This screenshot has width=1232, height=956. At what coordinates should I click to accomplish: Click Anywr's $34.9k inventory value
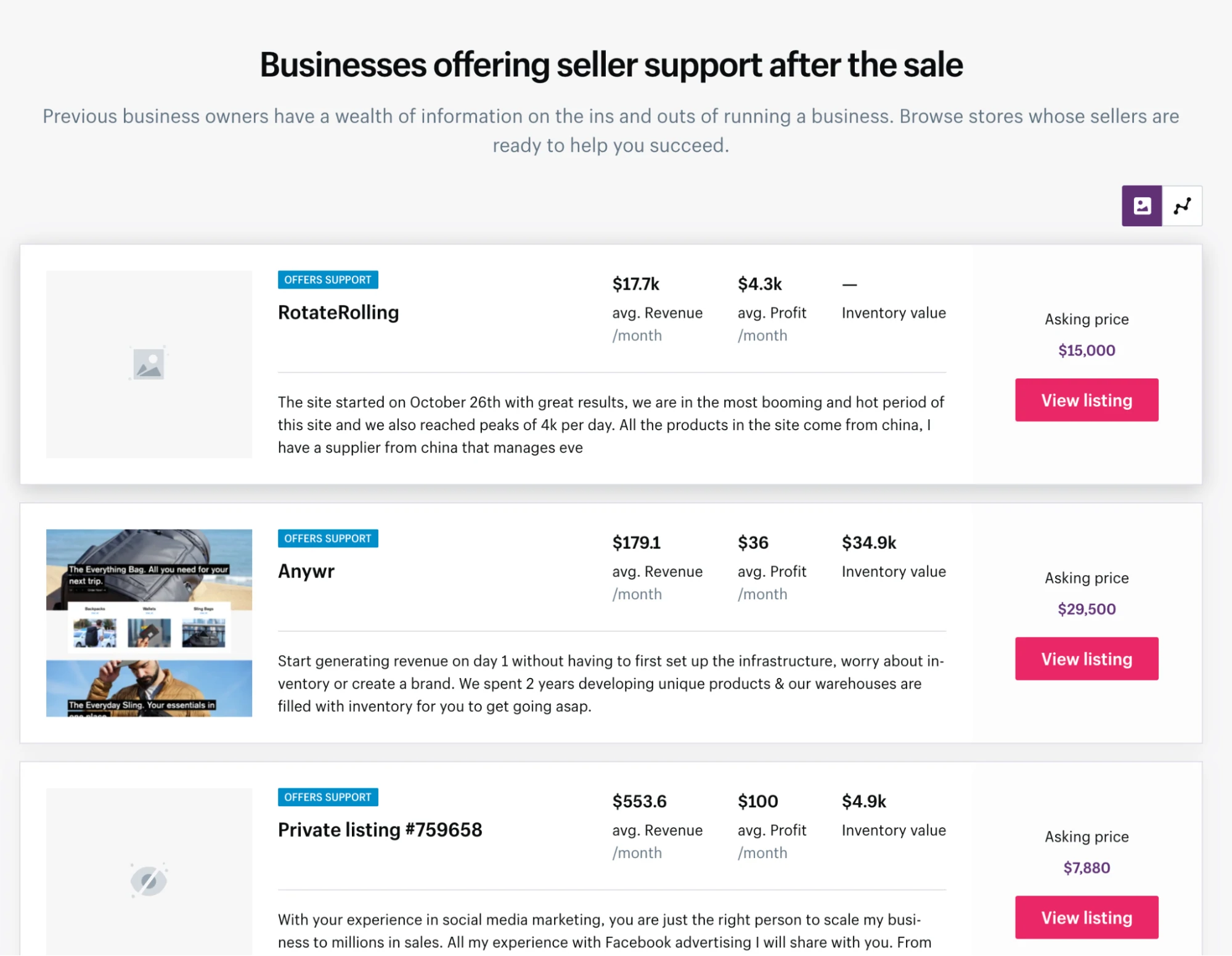pyautogui.click(x=868, y=543)
